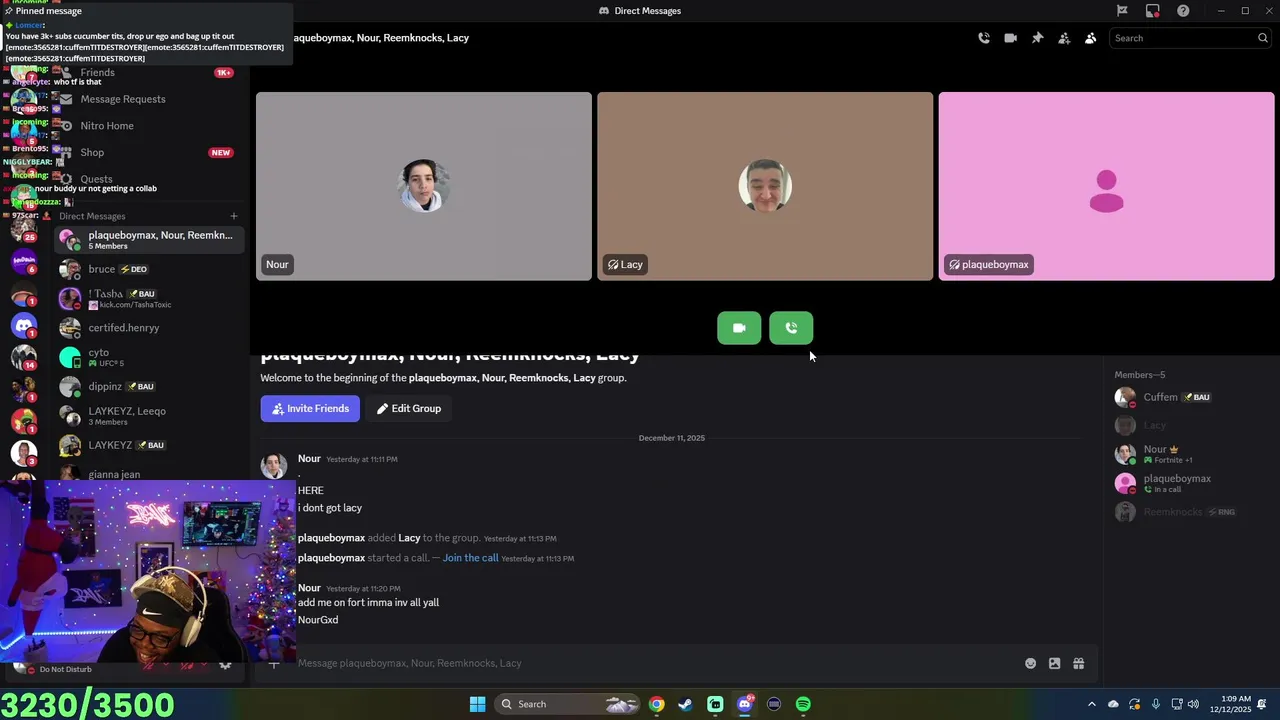Open the emoji picker icon
This screenshot has height=720, width=1280.
1030,663
